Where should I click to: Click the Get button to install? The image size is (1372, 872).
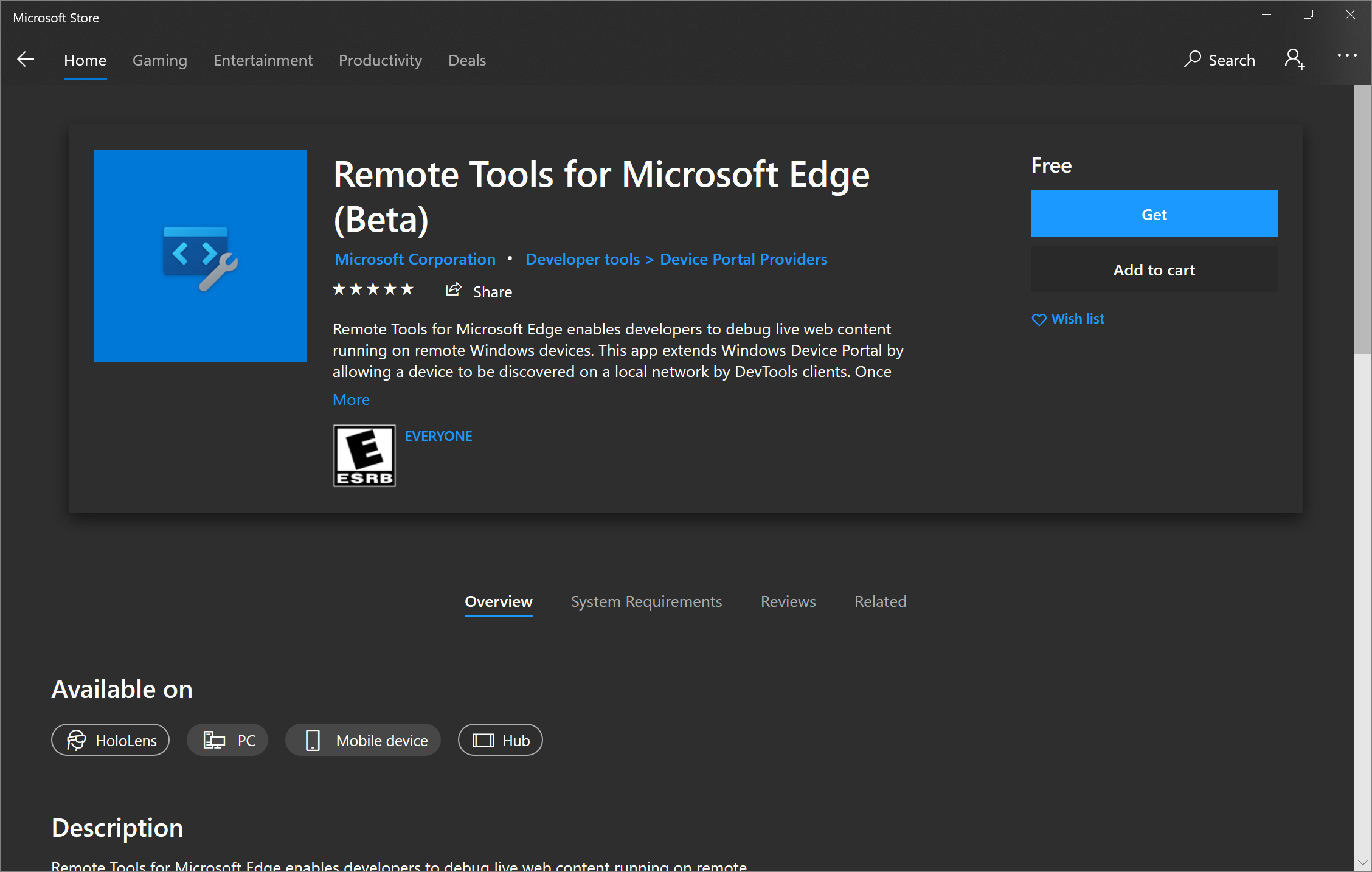(x=1155, y=213)
